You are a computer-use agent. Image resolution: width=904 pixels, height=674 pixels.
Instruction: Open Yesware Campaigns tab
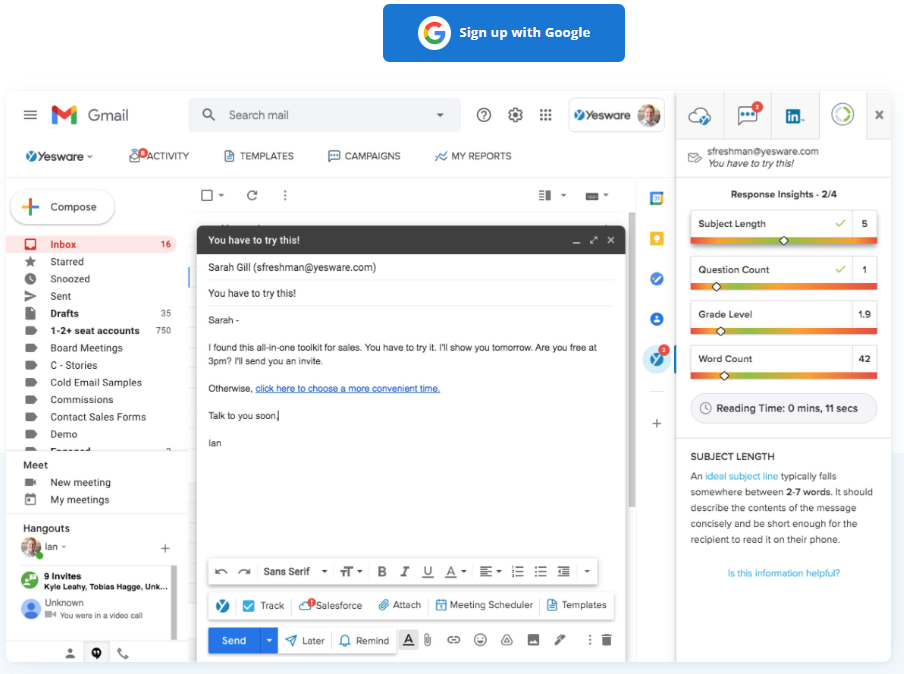[x=364, y=156]
